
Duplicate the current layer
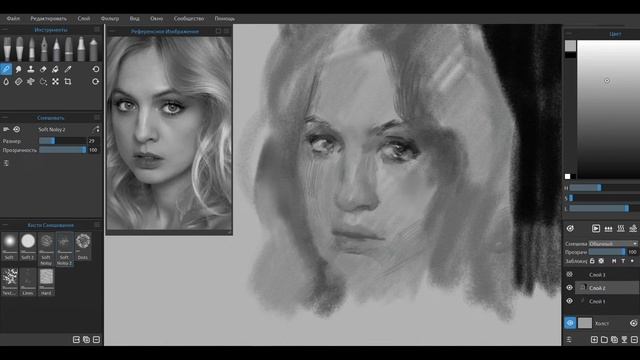point(614,340)
